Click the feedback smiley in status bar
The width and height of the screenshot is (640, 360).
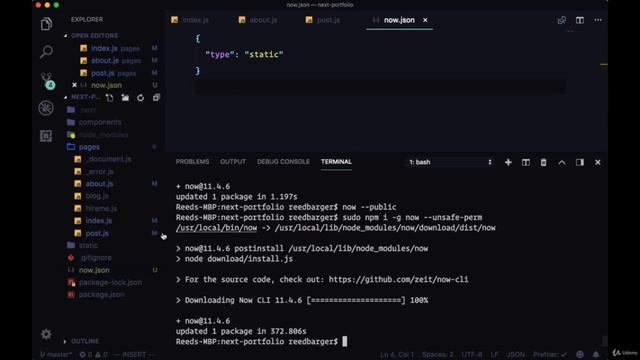[580, 355]
